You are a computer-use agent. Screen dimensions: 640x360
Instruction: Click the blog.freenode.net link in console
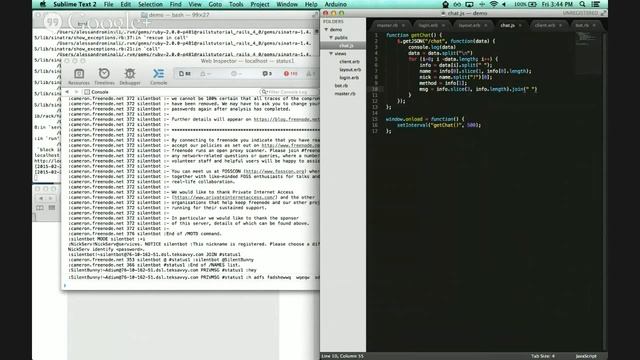[x=287, y=119]
